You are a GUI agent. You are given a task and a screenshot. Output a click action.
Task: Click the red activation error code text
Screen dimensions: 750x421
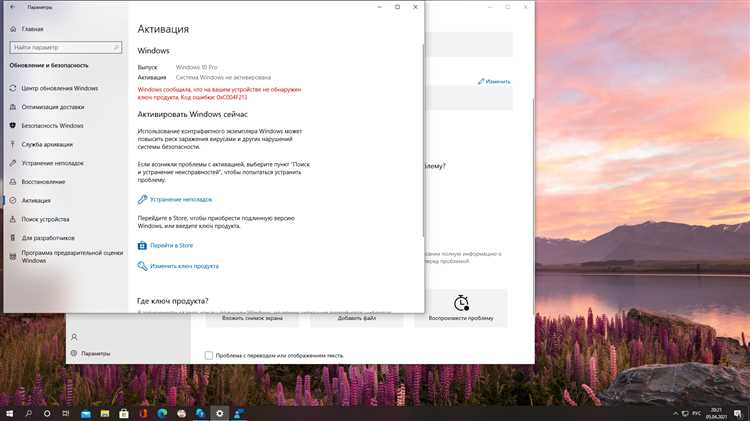pyautogui.click(x=220, y=93)
